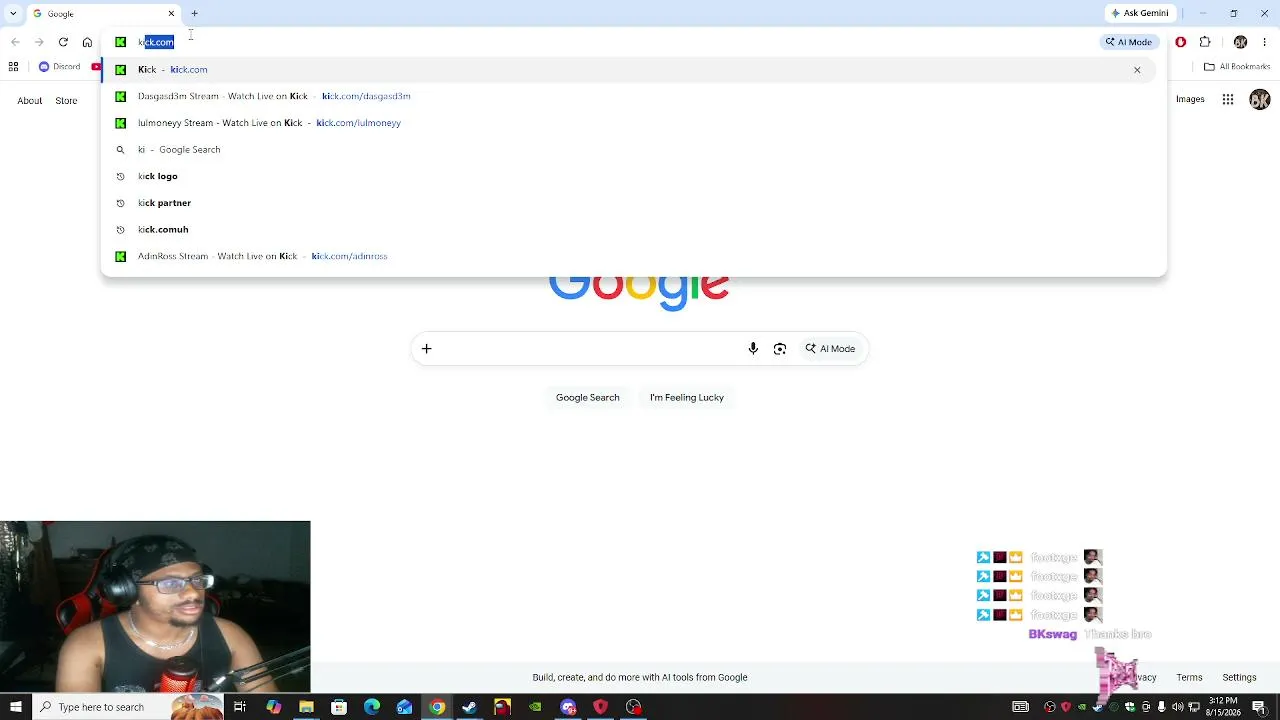Open the red Opera-style extension icon
The image size is (1280, 720).
point(1181,42)
